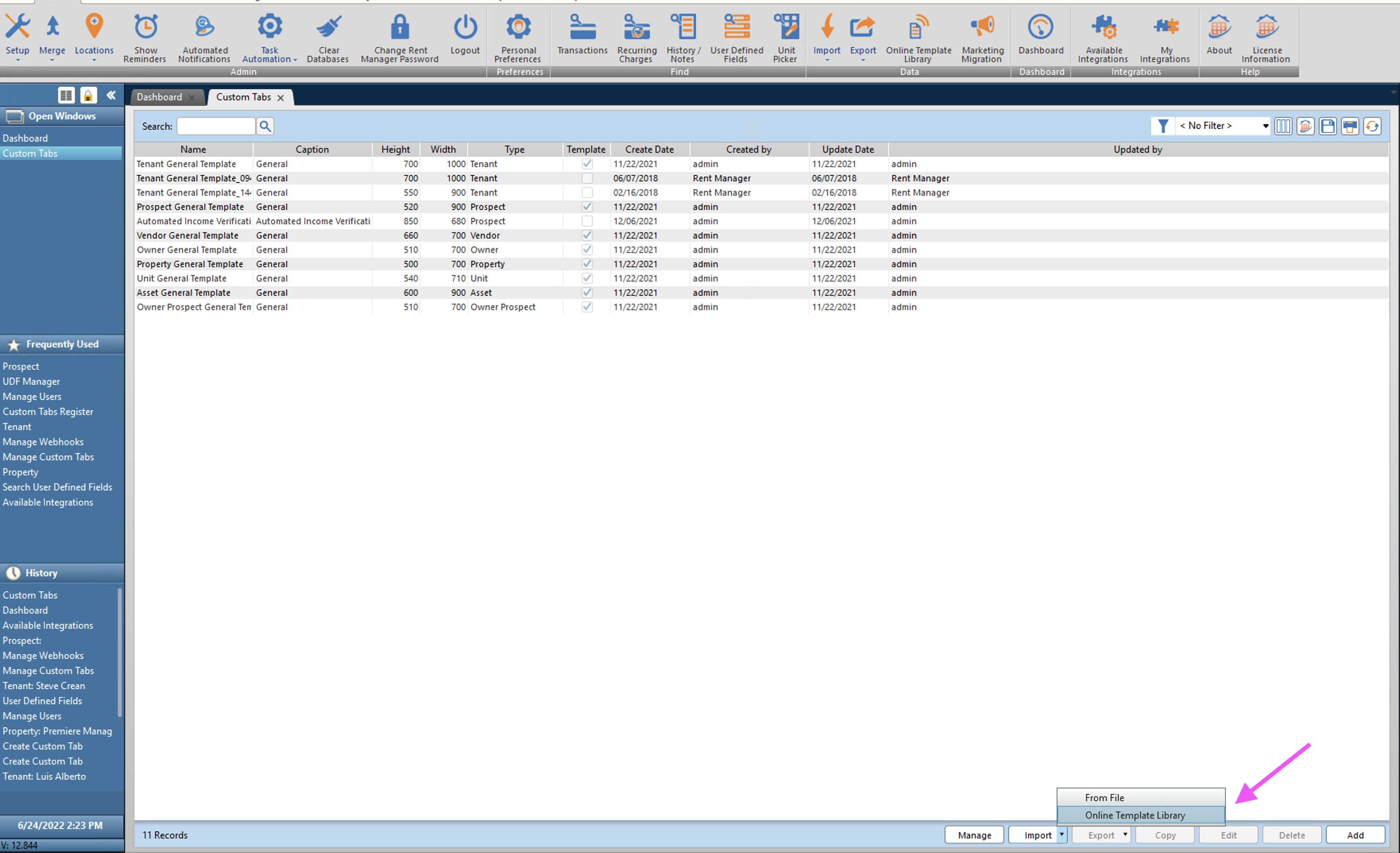Image resolution: width=1400 pixels, height=853 pixels.
Task: Click the User Defined Fields ribbon icon
Action: tap(737, 27)
